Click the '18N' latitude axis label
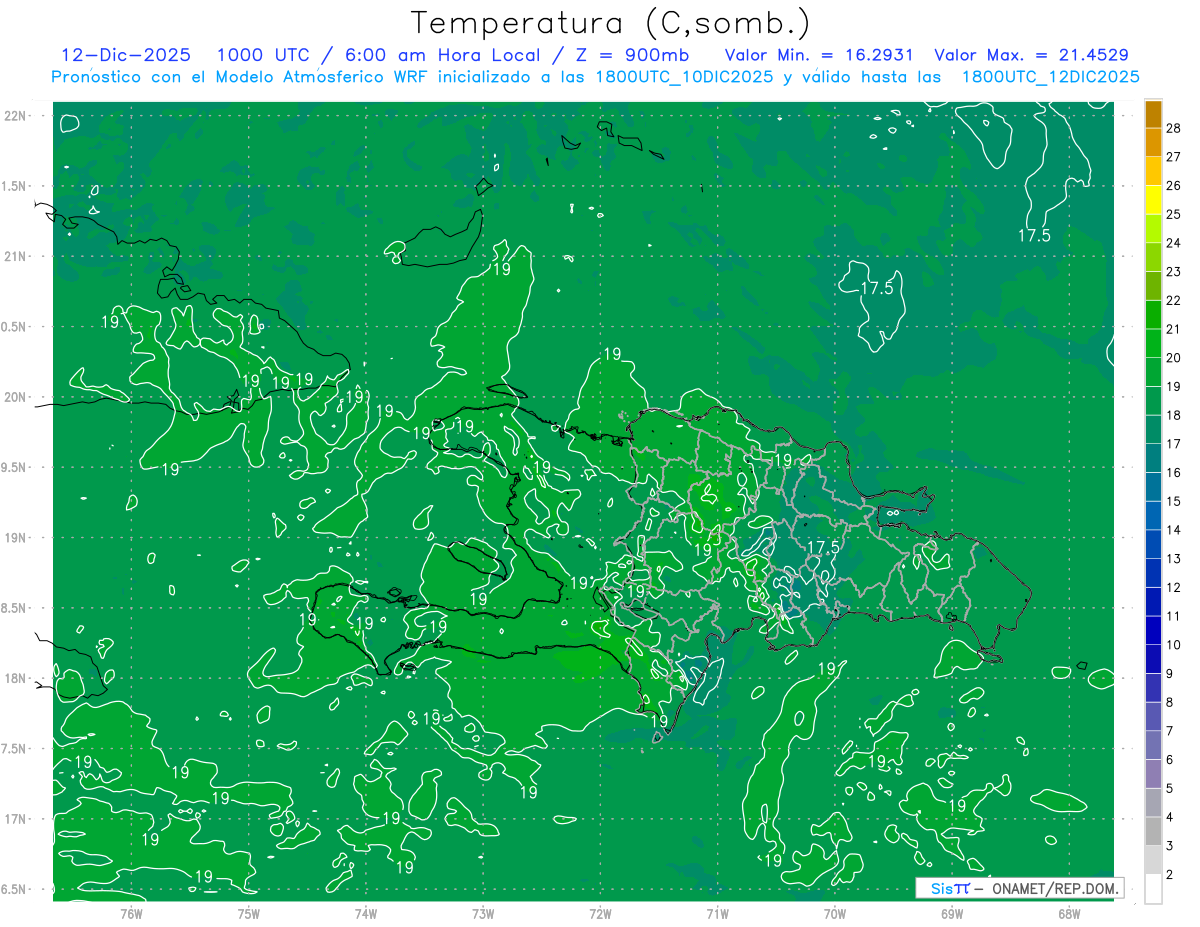This screenshot has height=927, width=1200. 16,679
